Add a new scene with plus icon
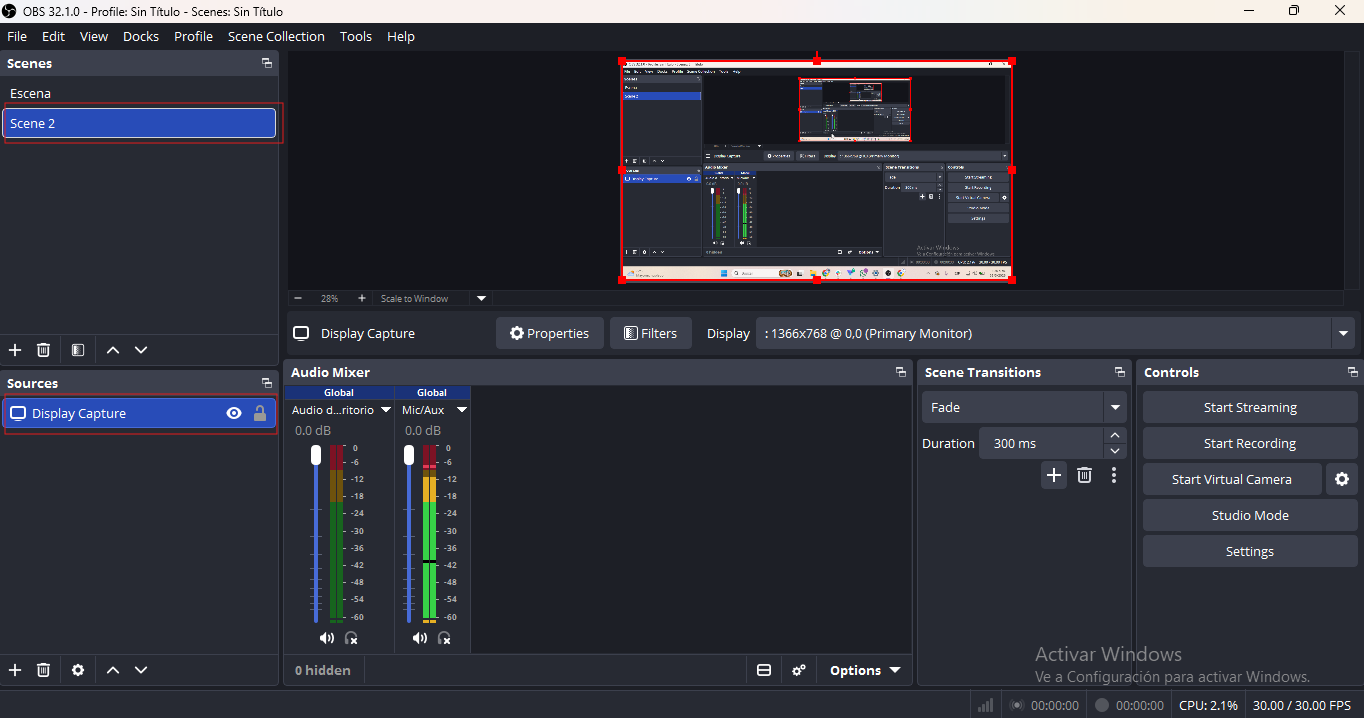The image size is (1364, 718). point(15,350)
